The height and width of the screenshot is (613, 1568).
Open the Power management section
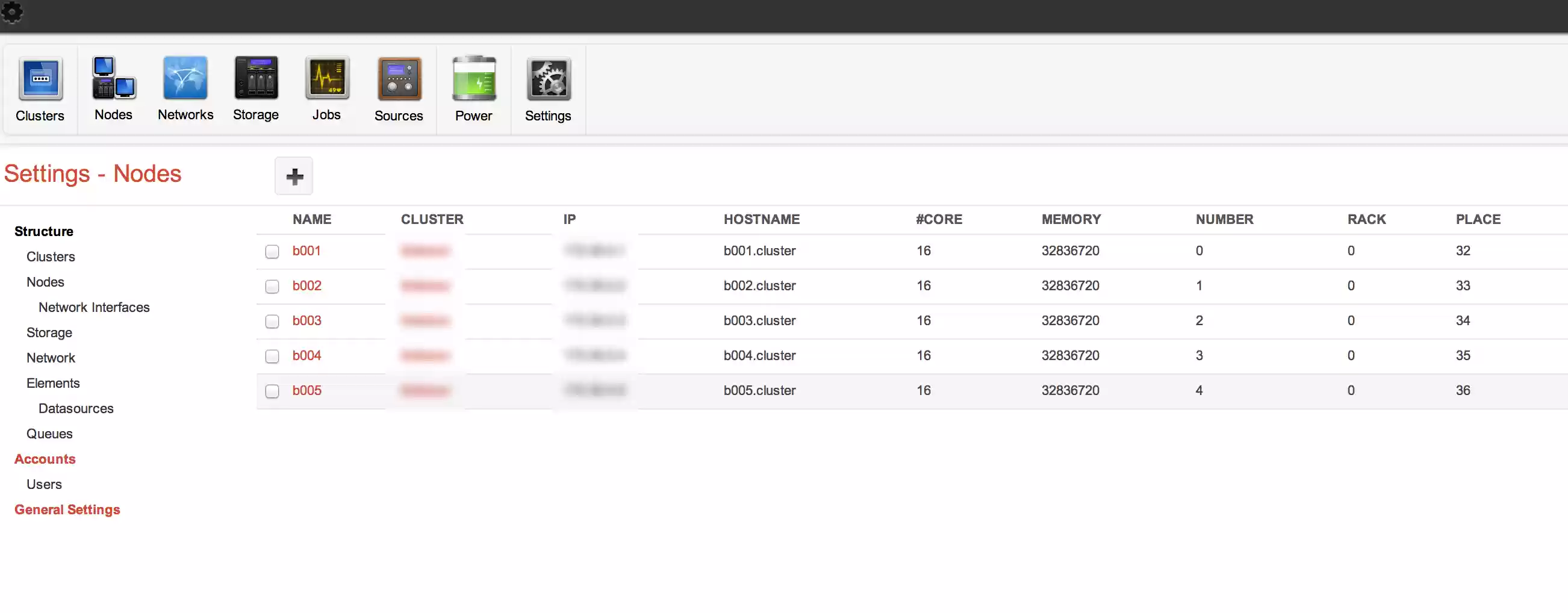tap(474, 90)
